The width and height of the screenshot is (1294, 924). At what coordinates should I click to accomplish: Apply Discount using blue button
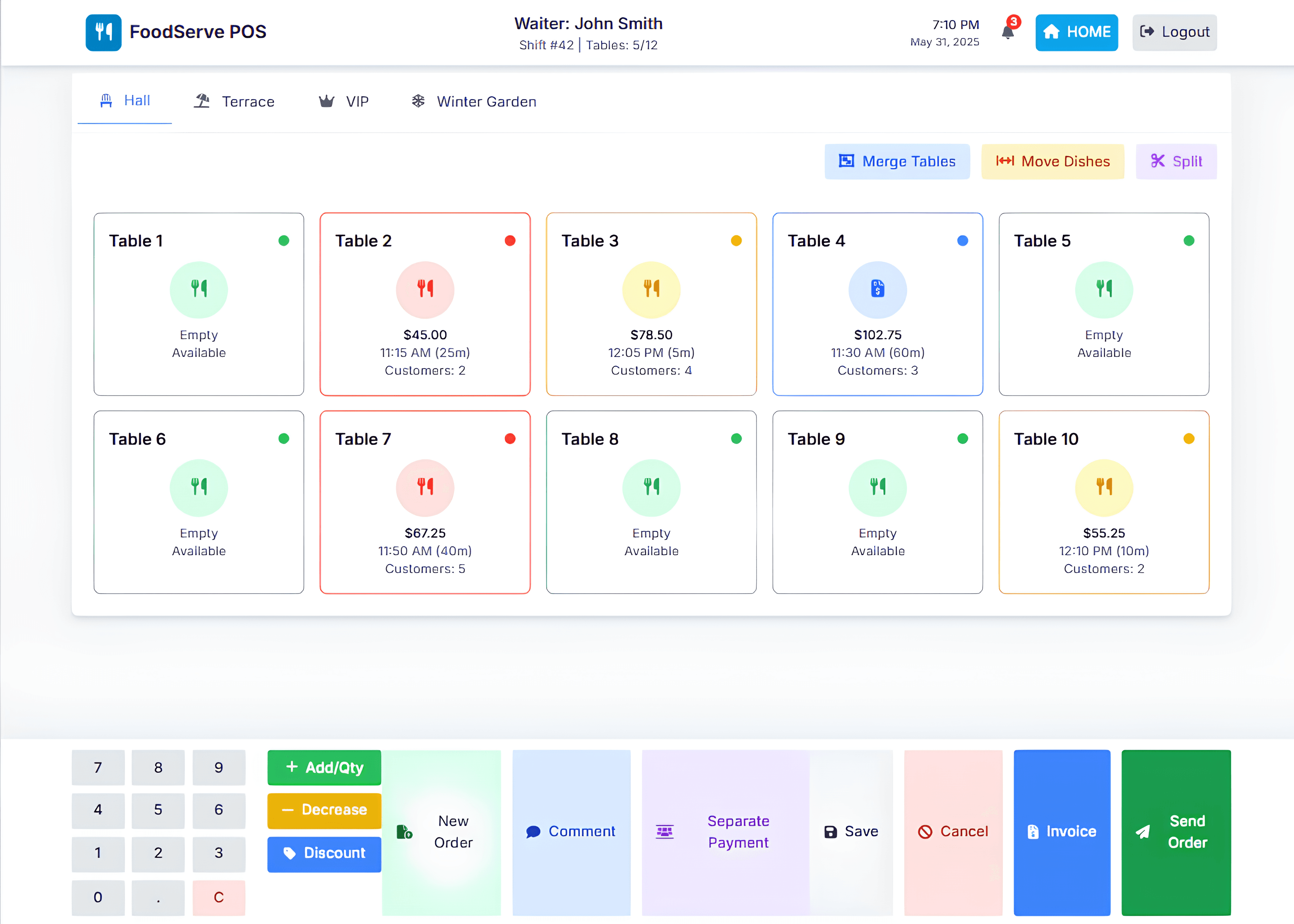pos(324,853)
